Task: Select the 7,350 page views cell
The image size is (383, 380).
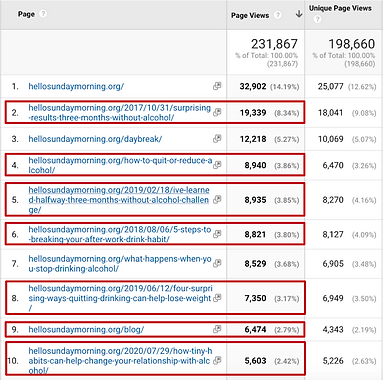Action: click(255, 298)
